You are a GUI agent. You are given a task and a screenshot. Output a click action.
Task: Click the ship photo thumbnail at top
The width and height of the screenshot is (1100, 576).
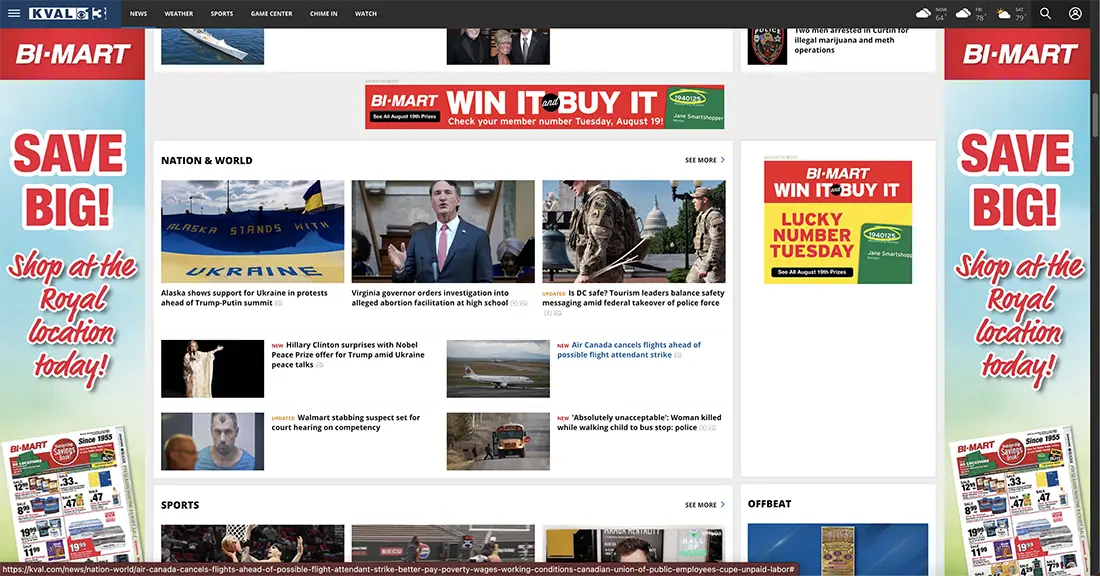point(213,46)
